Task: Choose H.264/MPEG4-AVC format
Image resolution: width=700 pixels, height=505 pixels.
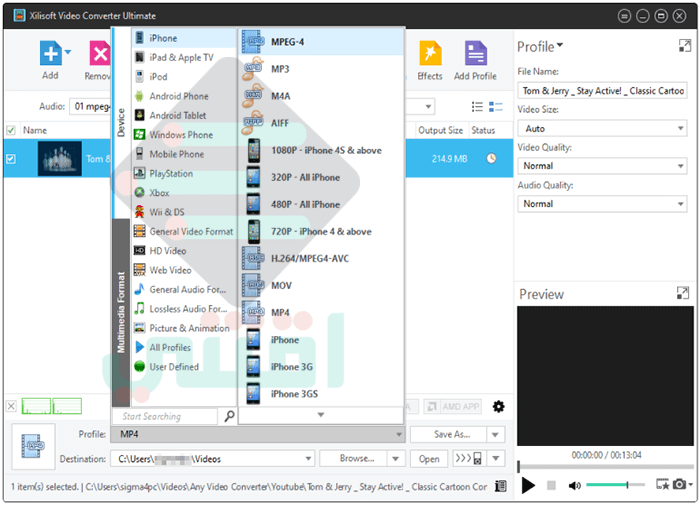Action: [321, 259]
